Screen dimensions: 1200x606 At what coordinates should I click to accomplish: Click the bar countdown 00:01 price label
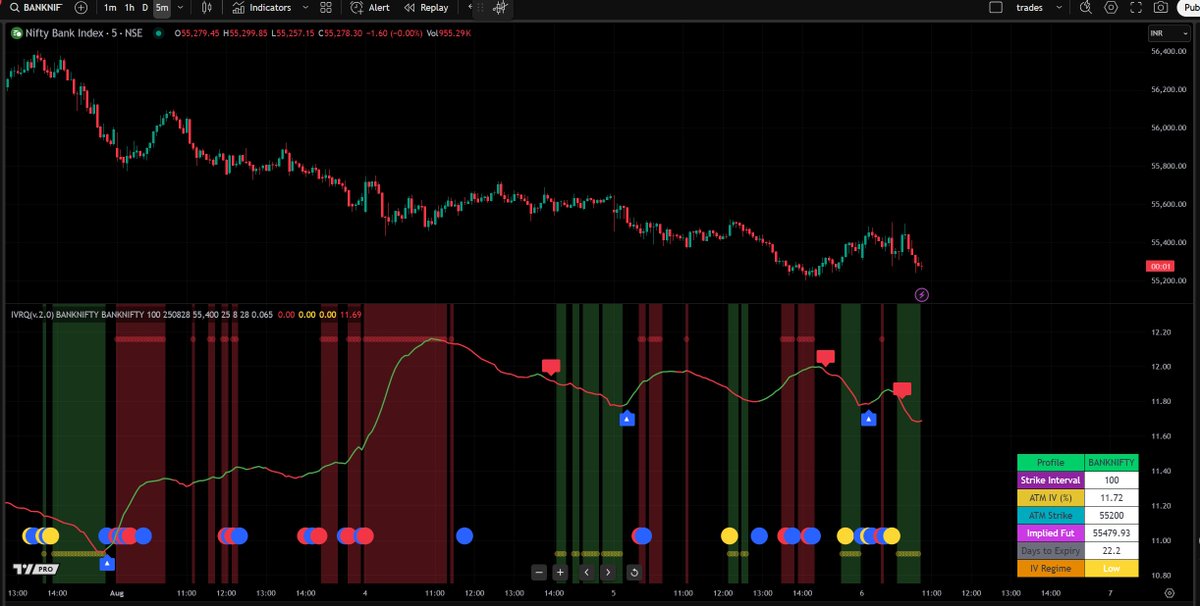click(1161, 266)
